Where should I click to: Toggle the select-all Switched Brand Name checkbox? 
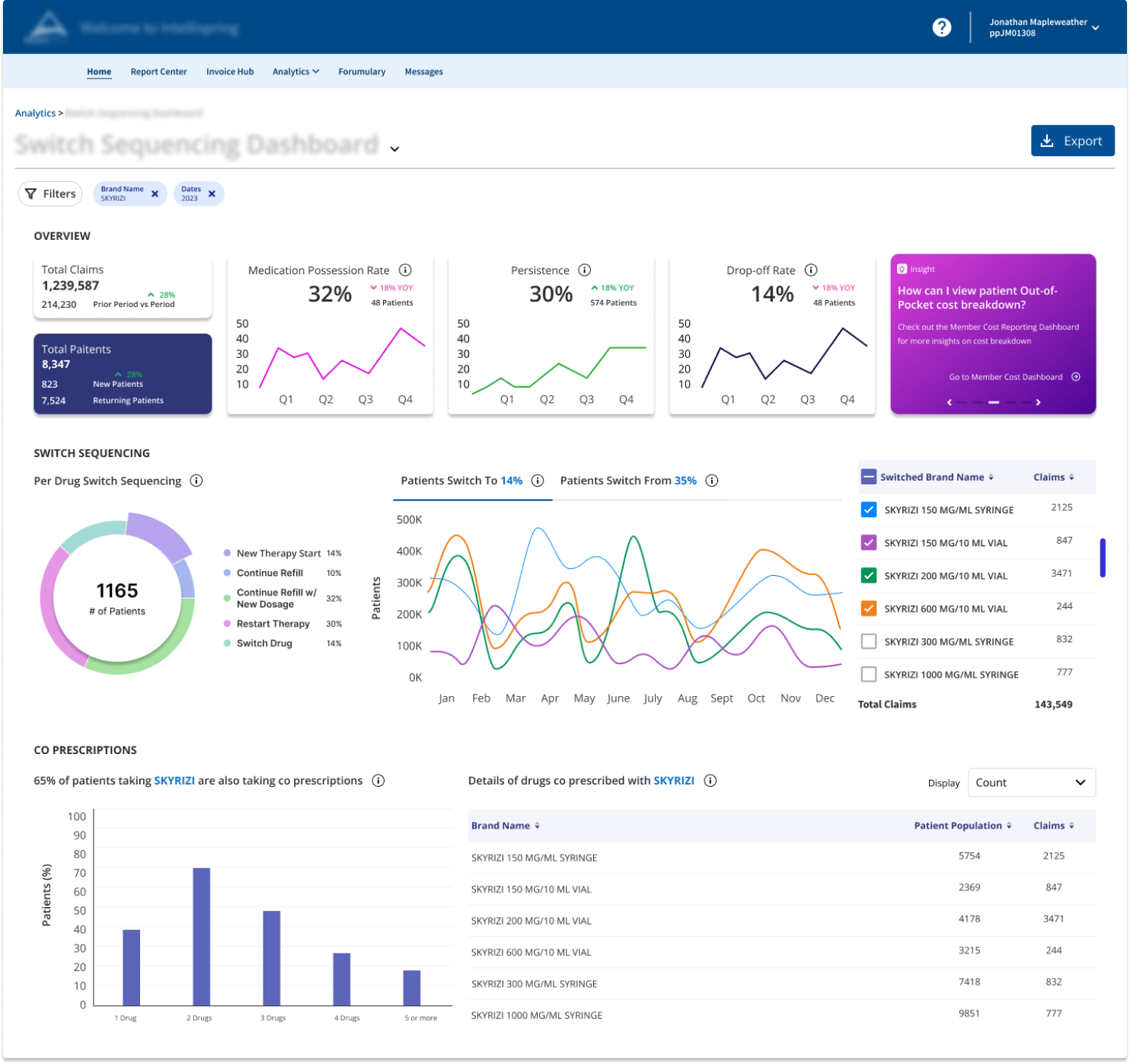tap(869, 478)
